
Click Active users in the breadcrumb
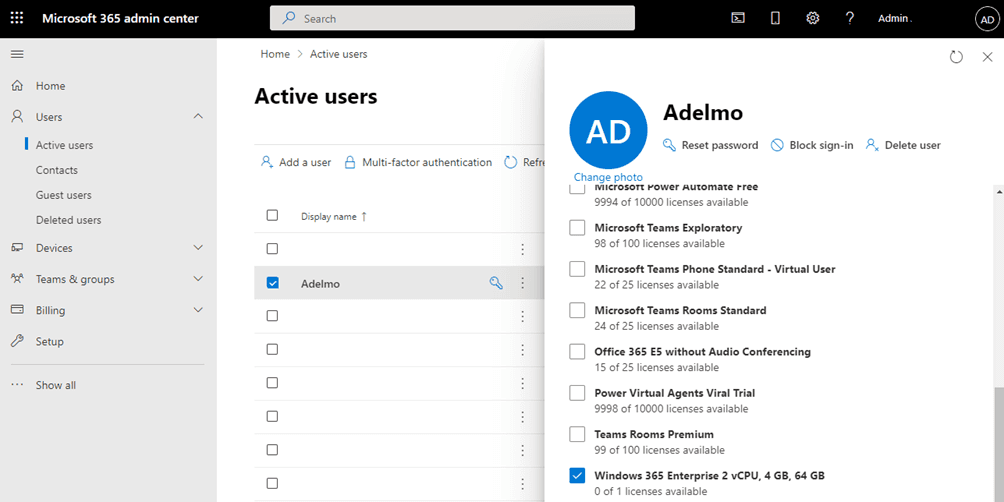(339, 54)
